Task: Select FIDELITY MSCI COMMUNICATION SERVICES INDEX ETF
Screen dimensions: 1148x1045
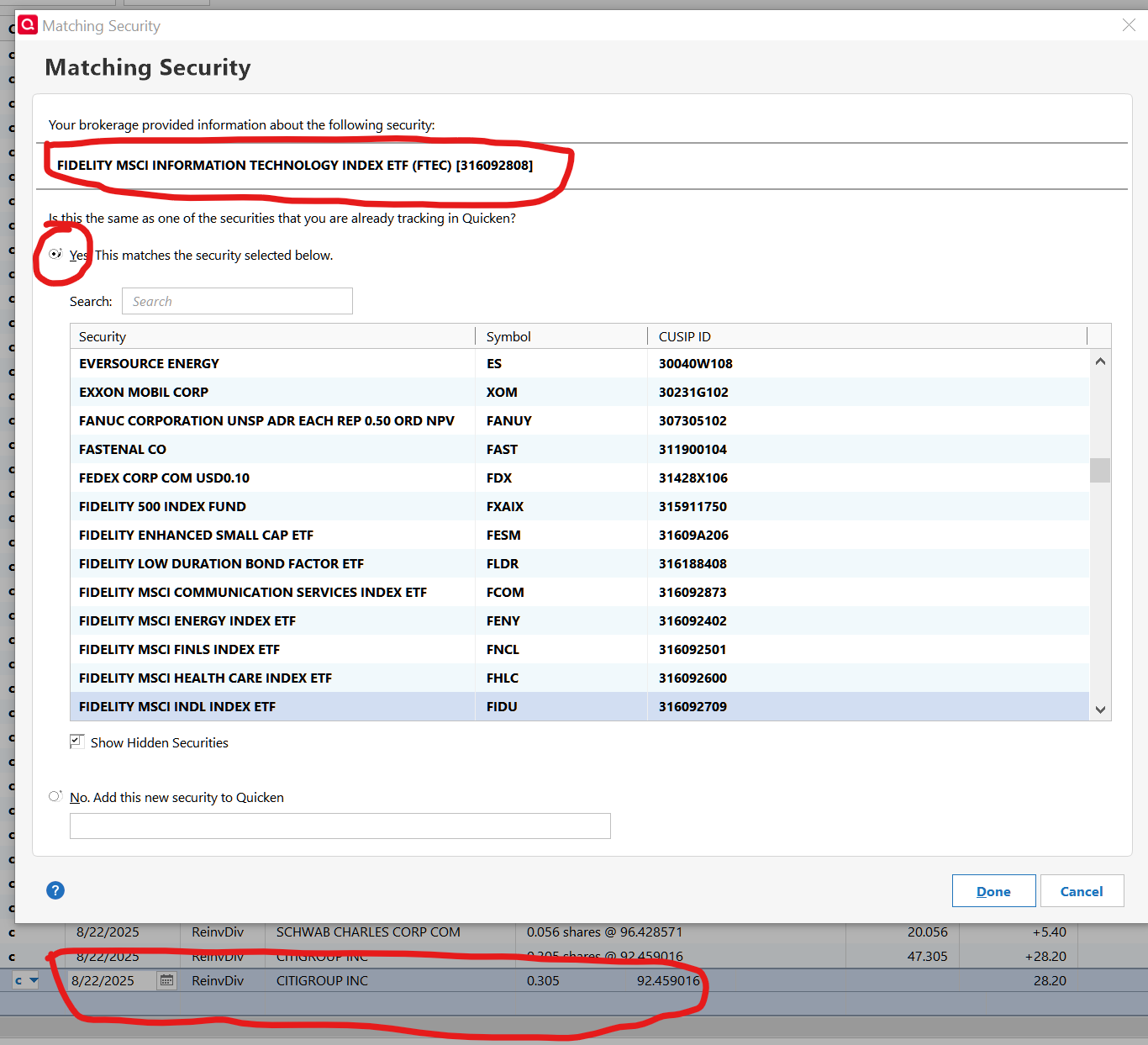Action: 580,592
